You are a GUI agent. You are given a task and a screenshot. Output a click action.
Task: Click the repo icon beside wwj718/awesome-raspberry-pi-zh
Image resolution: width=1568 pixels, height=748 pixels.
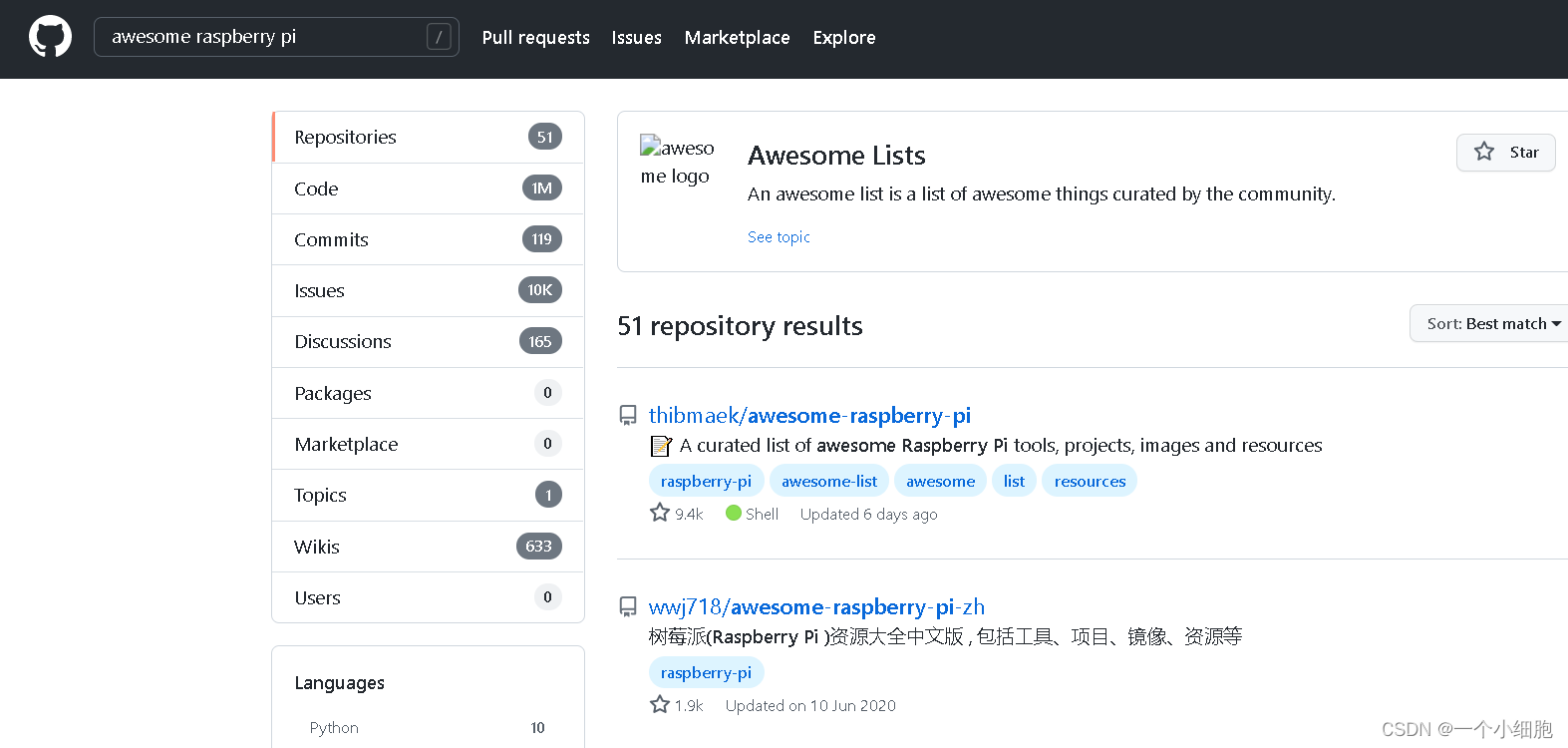628,606
